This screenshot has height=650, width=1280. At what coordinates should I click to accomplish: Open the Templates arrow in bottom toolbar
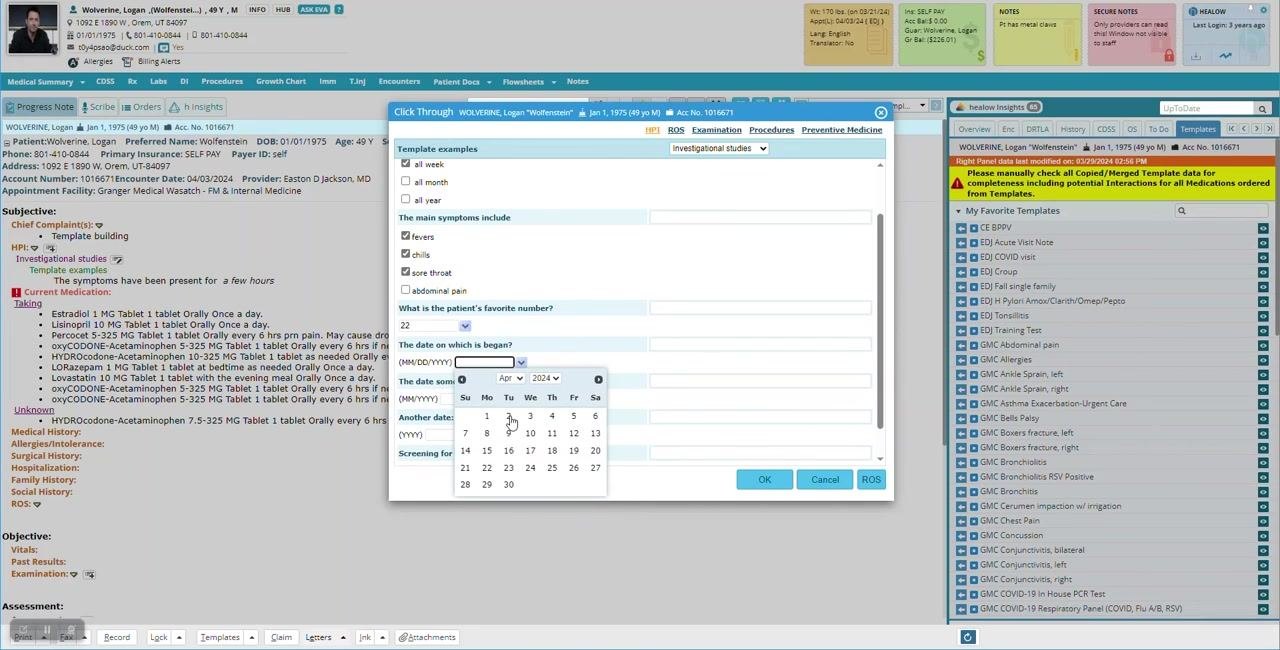[252, 637]
